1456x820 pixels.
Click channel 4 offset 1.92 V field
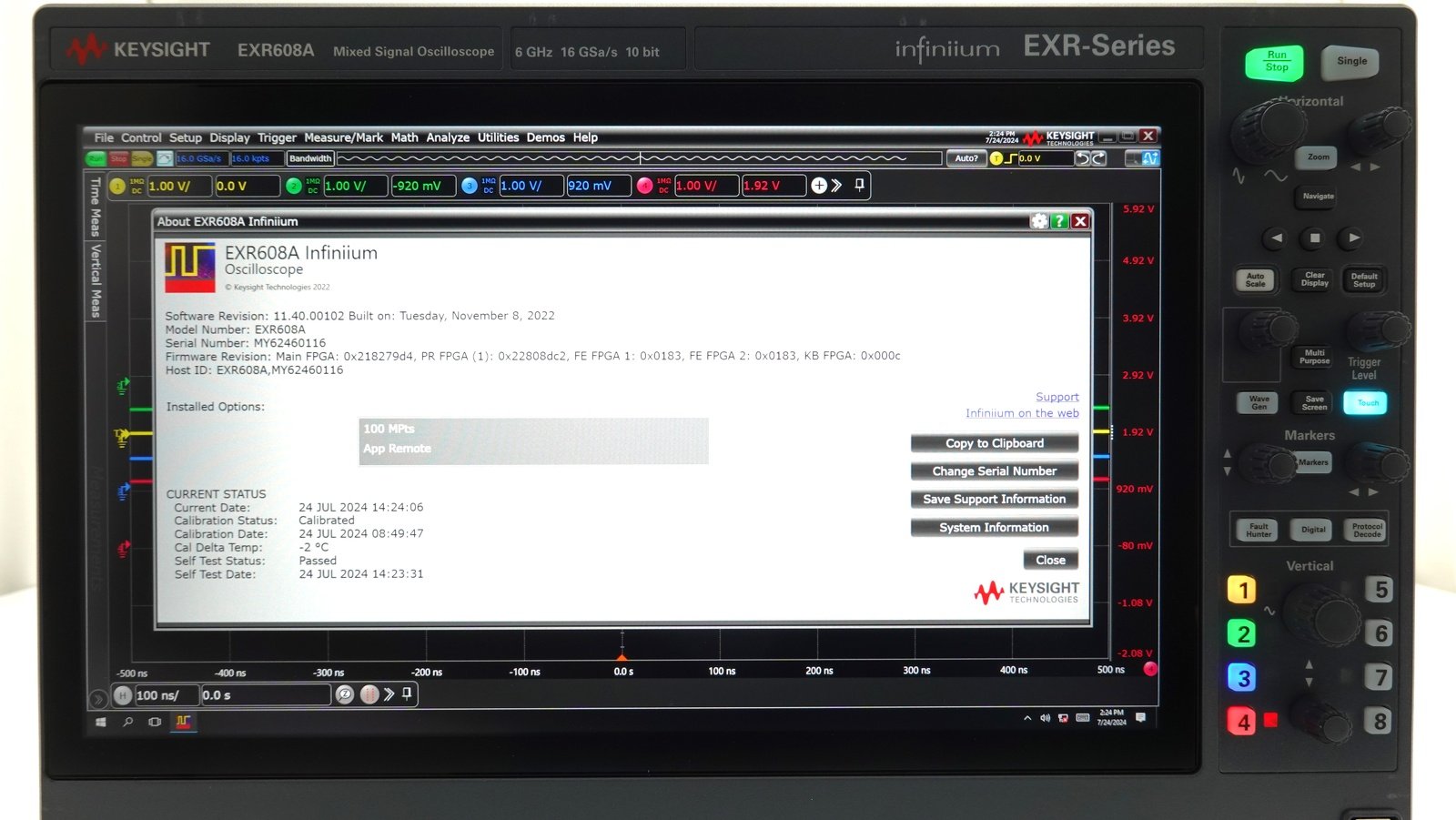point(774,186)
